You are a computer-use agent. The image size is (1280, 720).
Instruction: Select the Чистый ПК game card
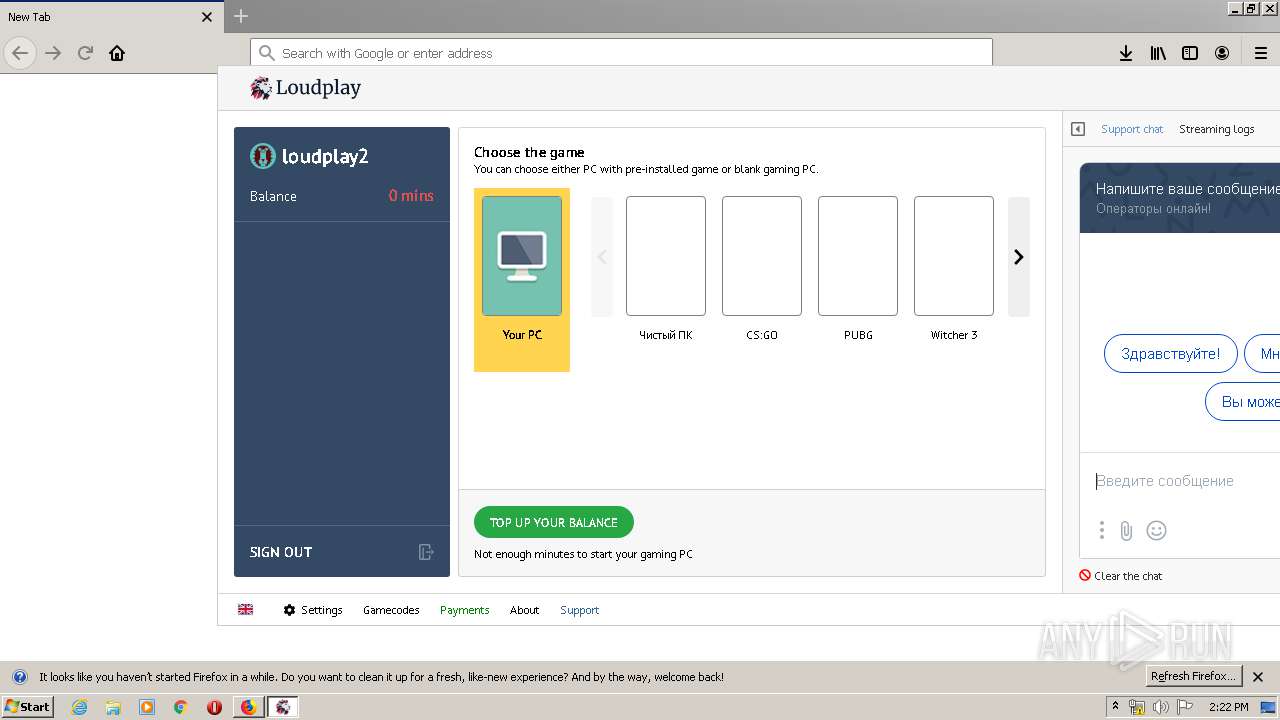[666, 268]
